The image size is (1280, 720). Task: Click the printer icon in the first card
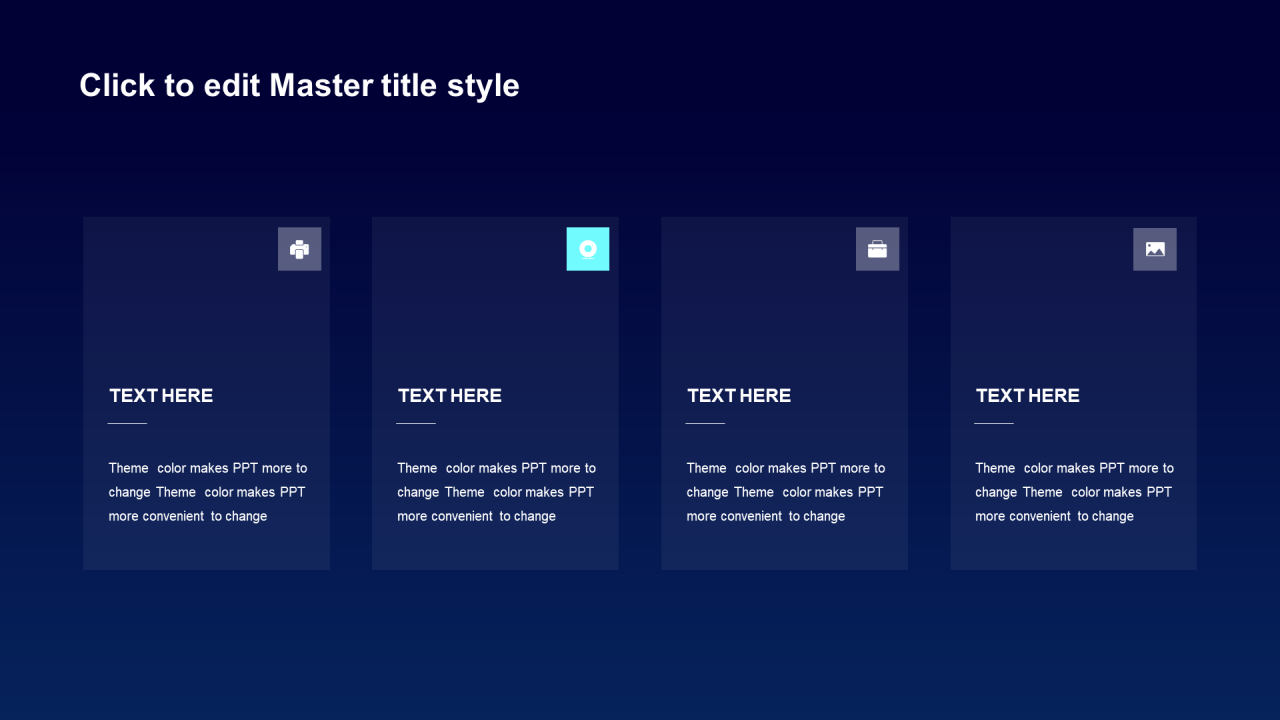coord(299,249)
